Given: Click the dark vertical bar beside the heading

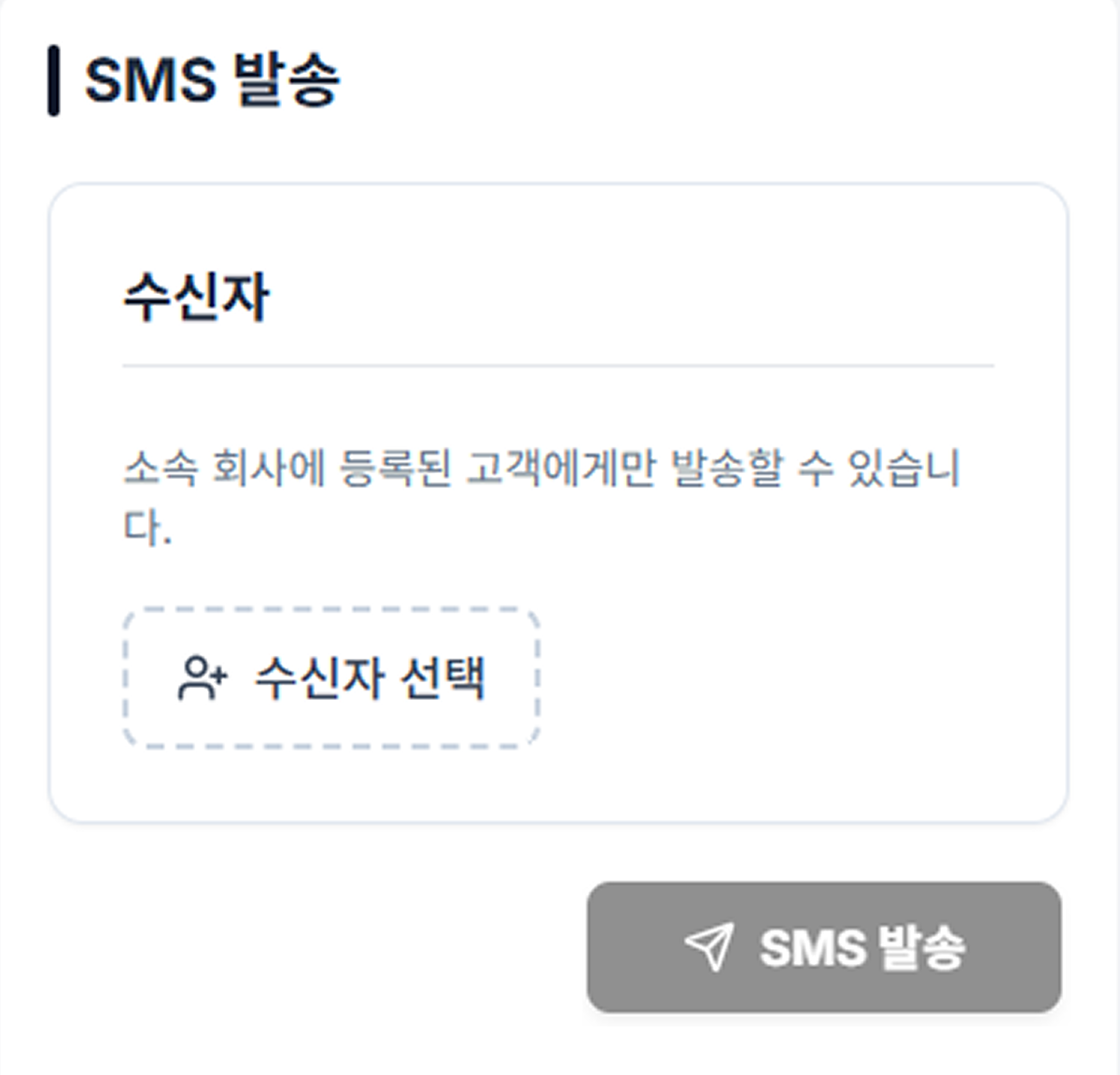Looking at the screenshot, I should 54,80.
